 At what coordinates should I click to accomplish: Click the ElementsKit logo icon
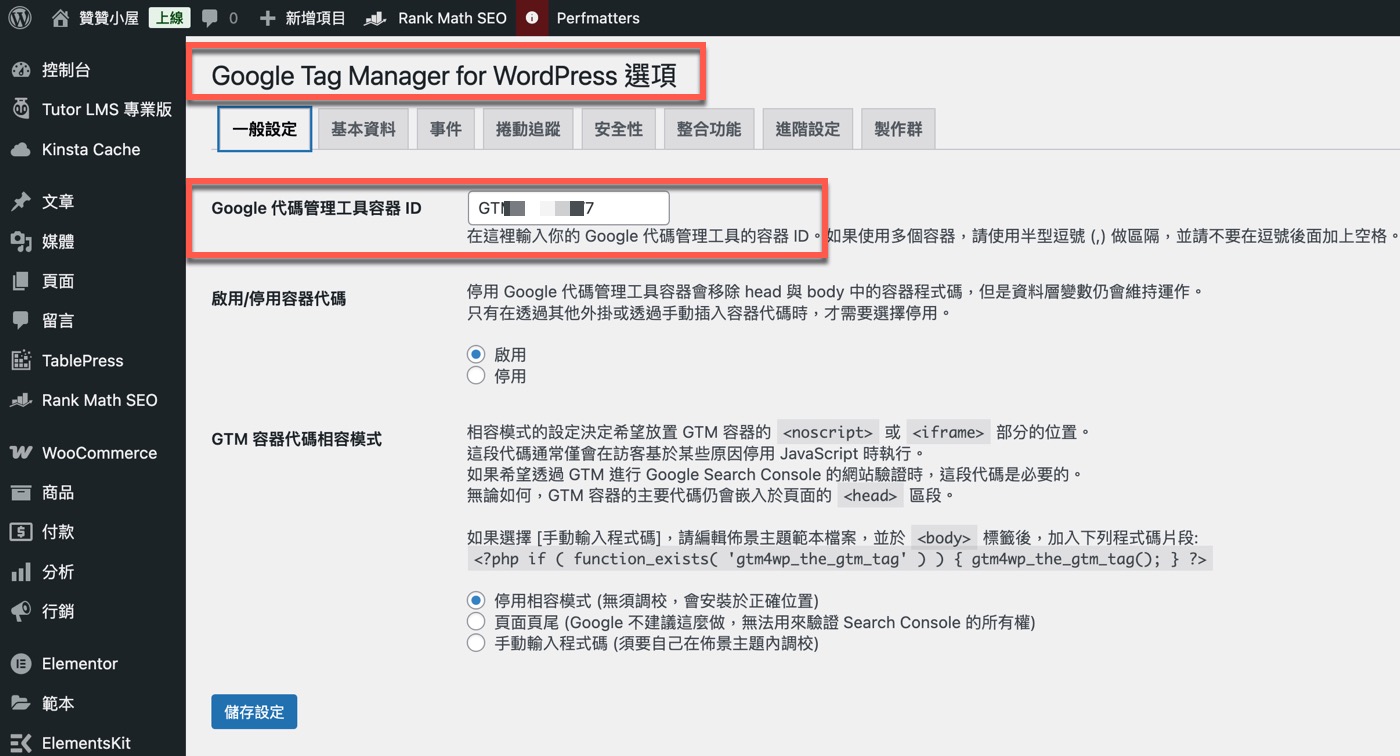coord(21,744)
